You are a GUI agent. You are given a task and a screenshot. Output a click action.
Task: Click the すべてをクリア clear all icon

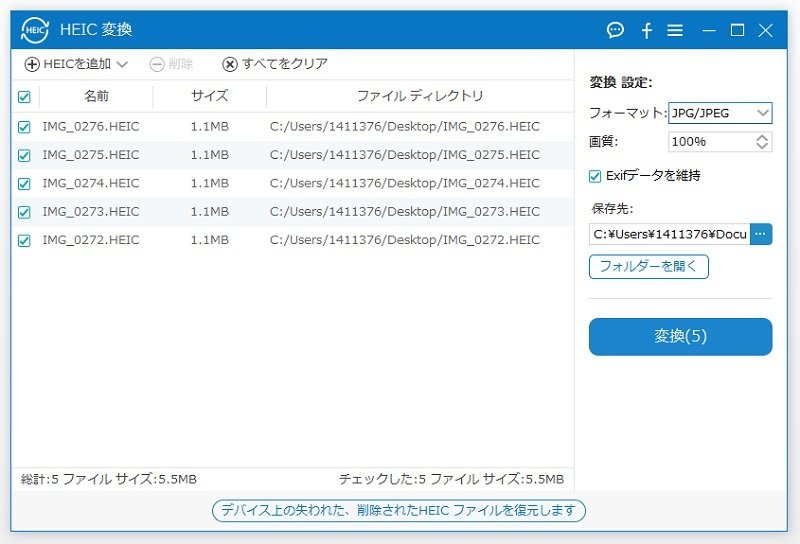pos(230,64)
